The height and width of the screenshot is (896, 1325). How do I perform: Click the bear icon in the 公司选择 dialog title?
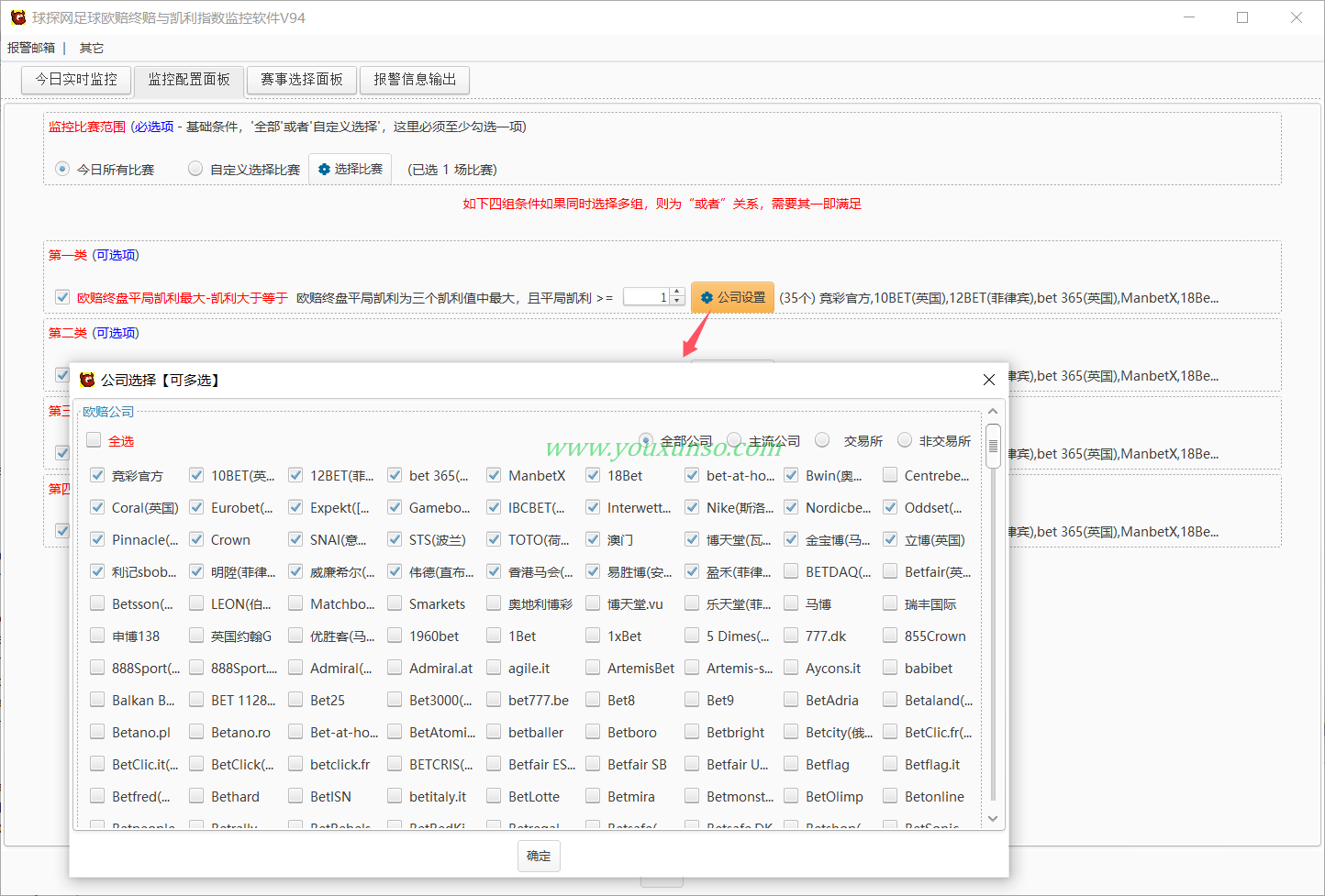[x=87, y=380]
